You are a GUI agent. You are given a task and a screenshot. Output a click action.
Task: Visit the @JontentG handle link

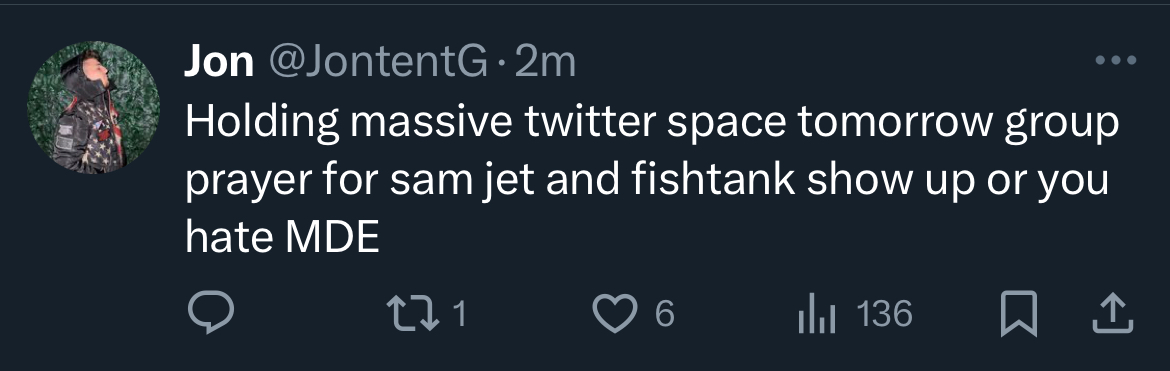tap(378, 61)
